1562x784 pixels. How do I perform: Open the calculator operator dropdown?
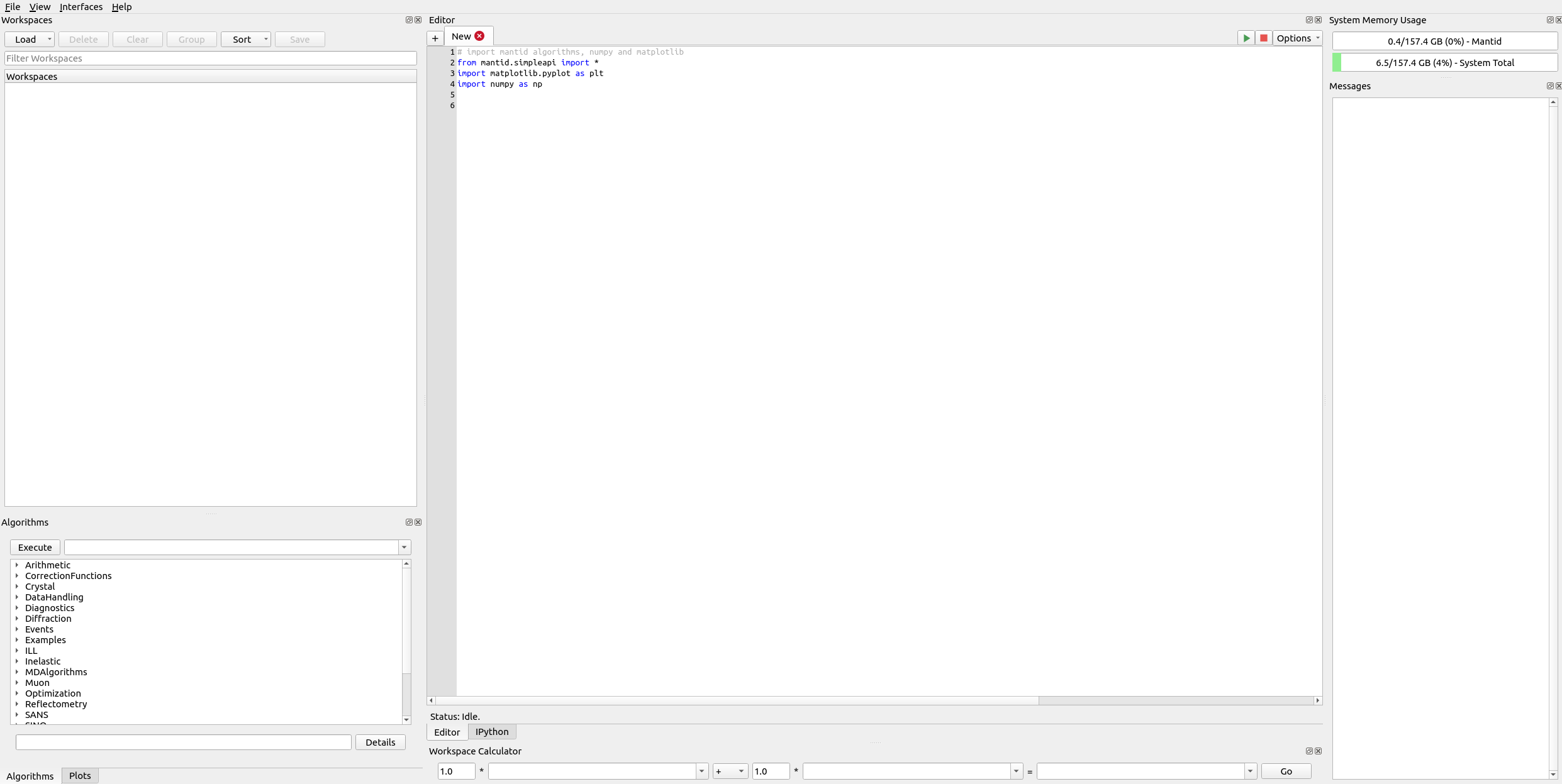[730, 771]
